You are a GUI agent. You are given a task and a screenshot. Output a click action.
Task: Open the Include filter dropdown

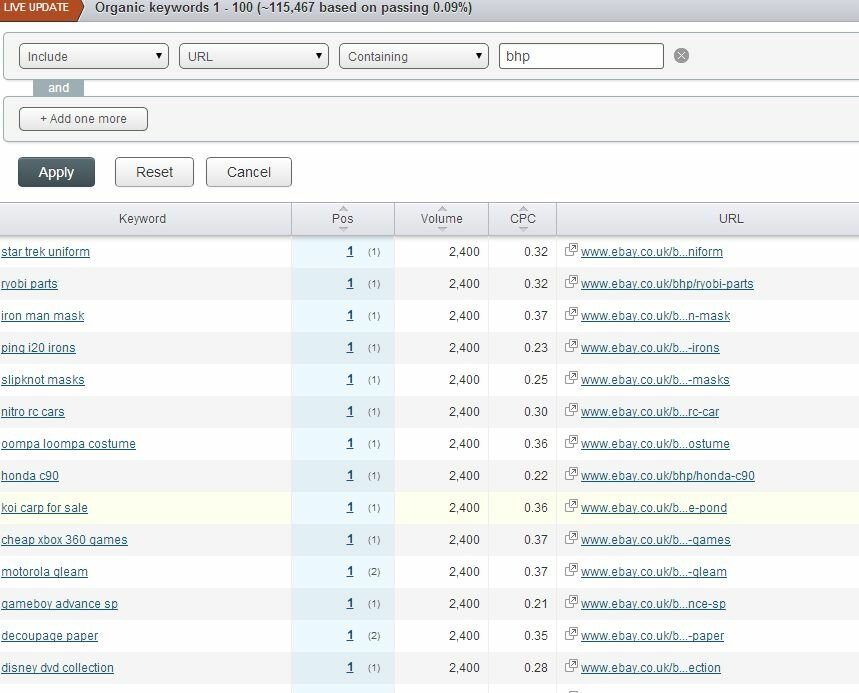pyautogui.click(x=94, y=56)
